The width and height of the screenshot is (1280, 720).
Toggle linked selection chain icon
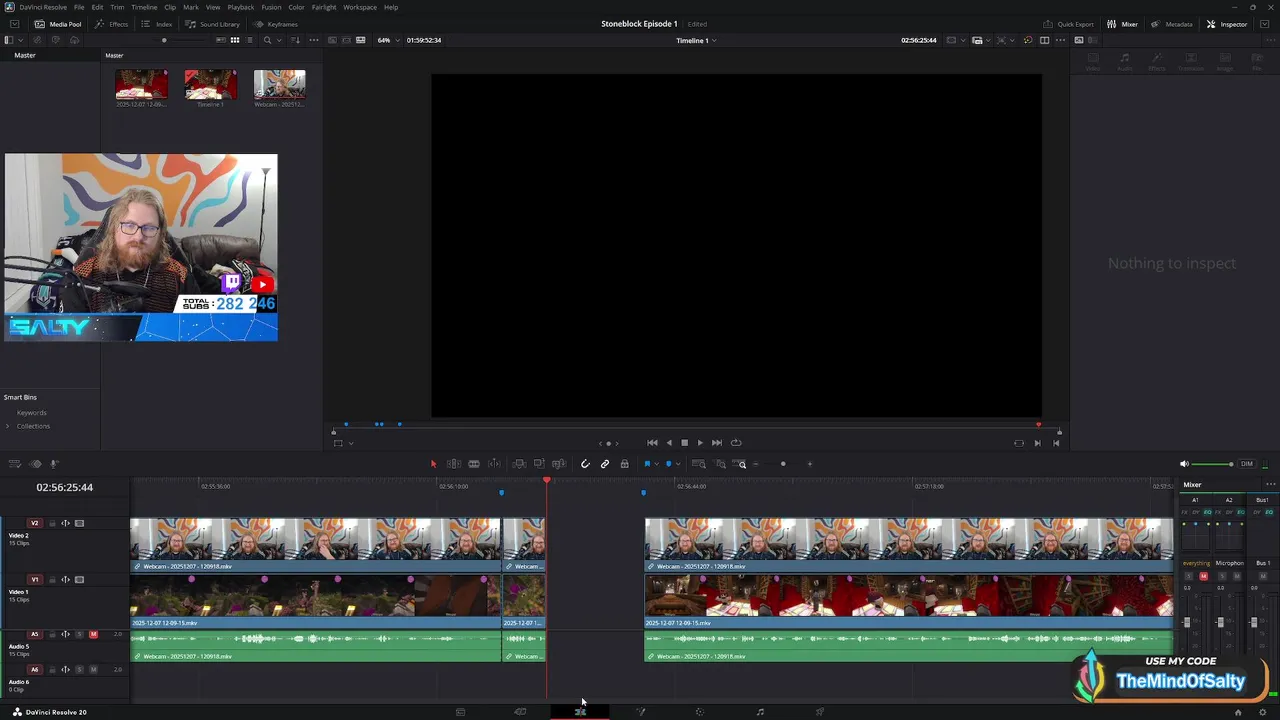point(605,464)
